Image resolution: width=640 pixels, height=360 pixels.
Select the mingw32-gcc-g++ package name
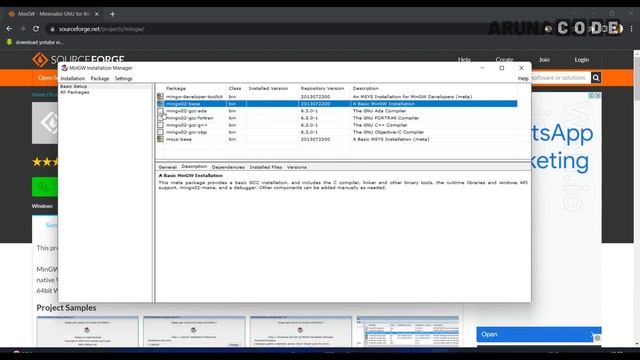[187, 125]
